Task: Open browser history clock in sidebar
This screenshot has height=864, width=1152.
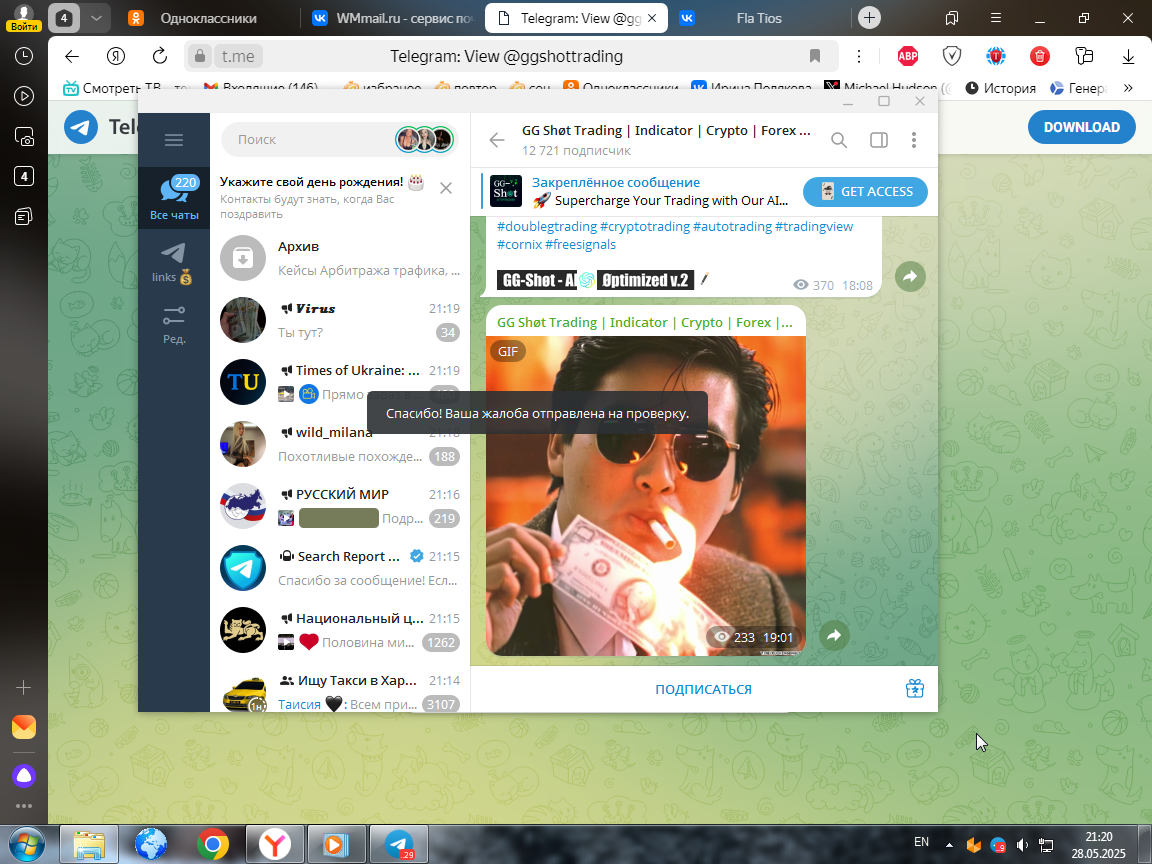Action: [24, 56]
